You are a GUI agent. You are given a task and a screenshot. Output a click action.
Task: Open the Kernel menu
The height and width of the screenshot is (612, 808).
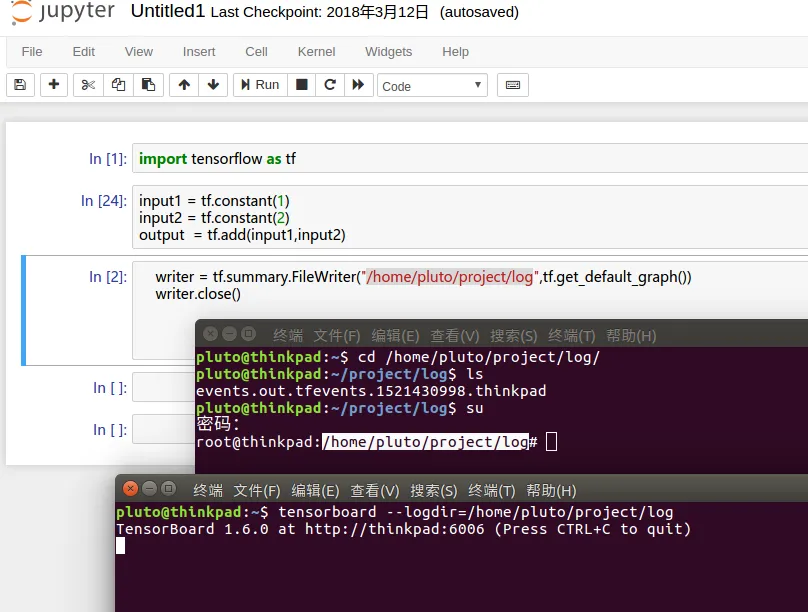316,52
